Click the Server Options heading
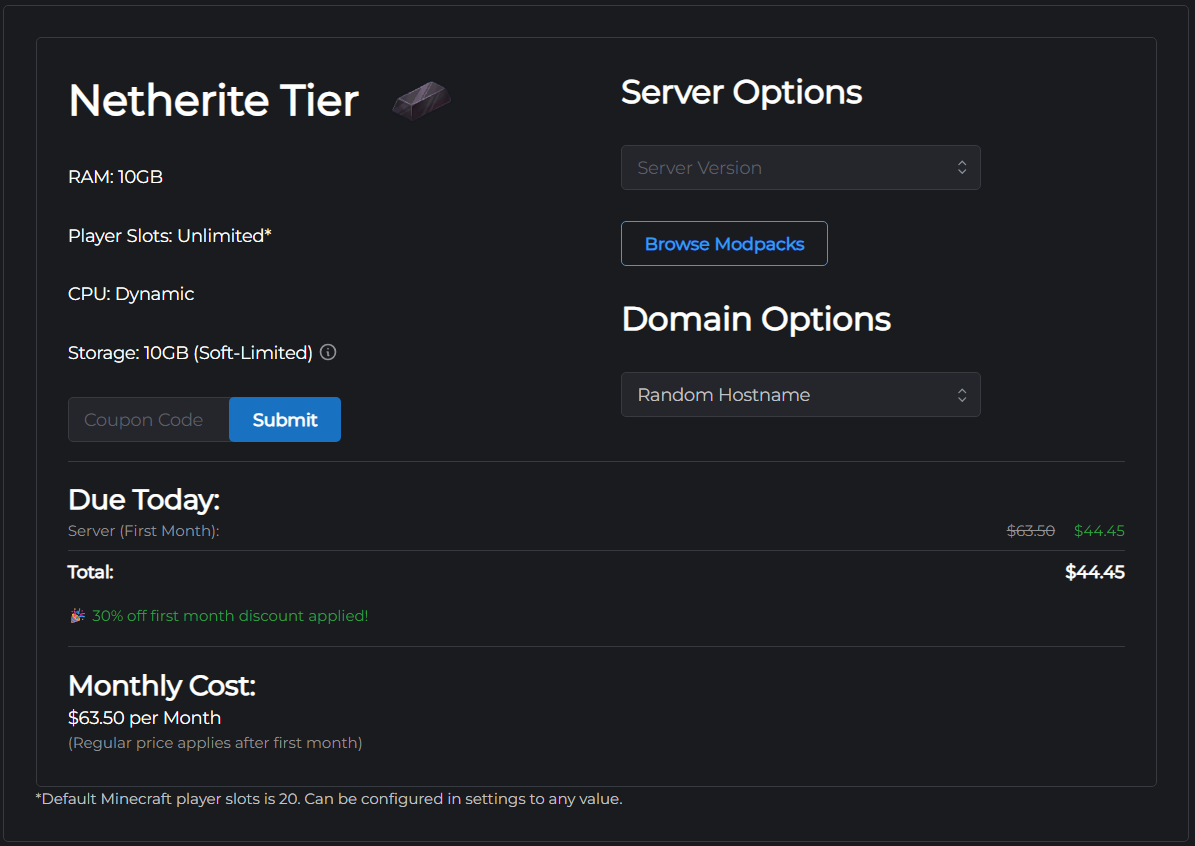The height and width of the screenshot is (846, 1195). [742, 92]
